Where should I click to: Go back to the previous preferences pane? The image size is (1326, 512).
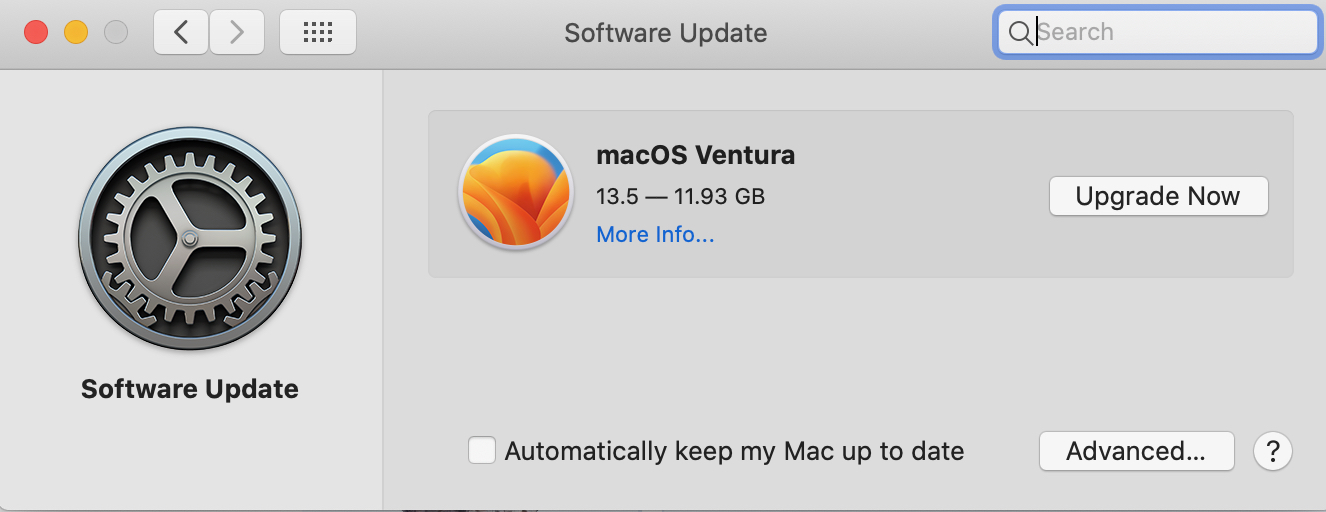tap(181, 33)
